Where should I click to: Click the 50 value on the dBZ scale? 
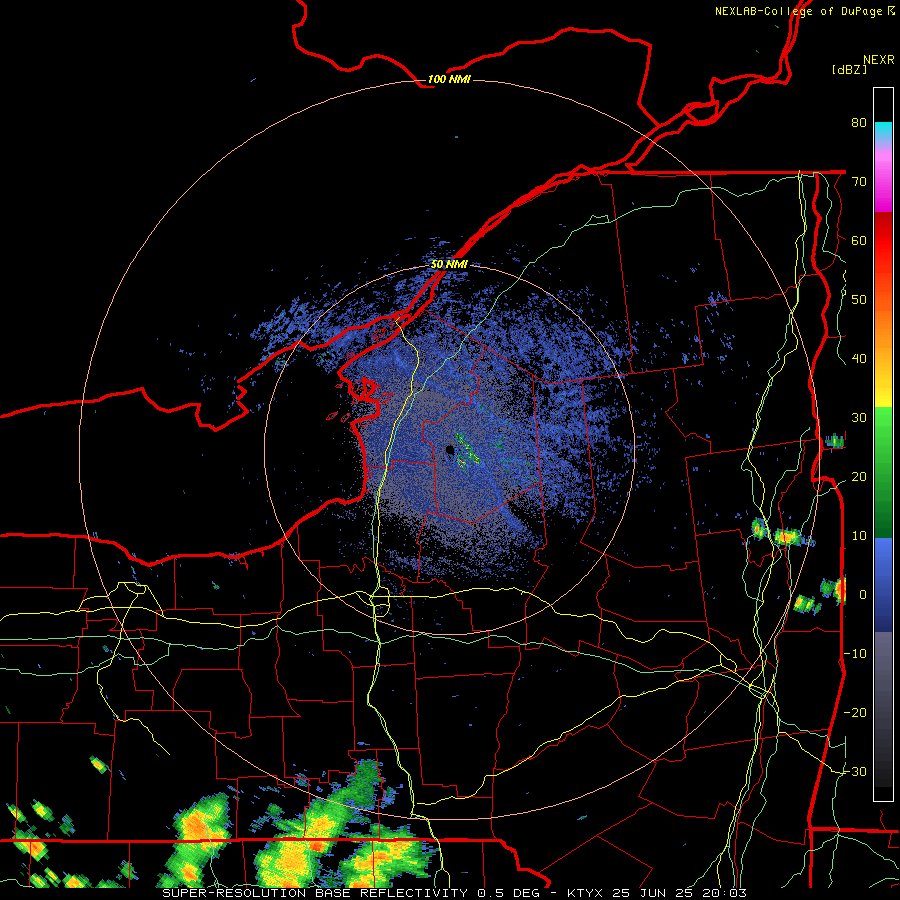[859, 300]
